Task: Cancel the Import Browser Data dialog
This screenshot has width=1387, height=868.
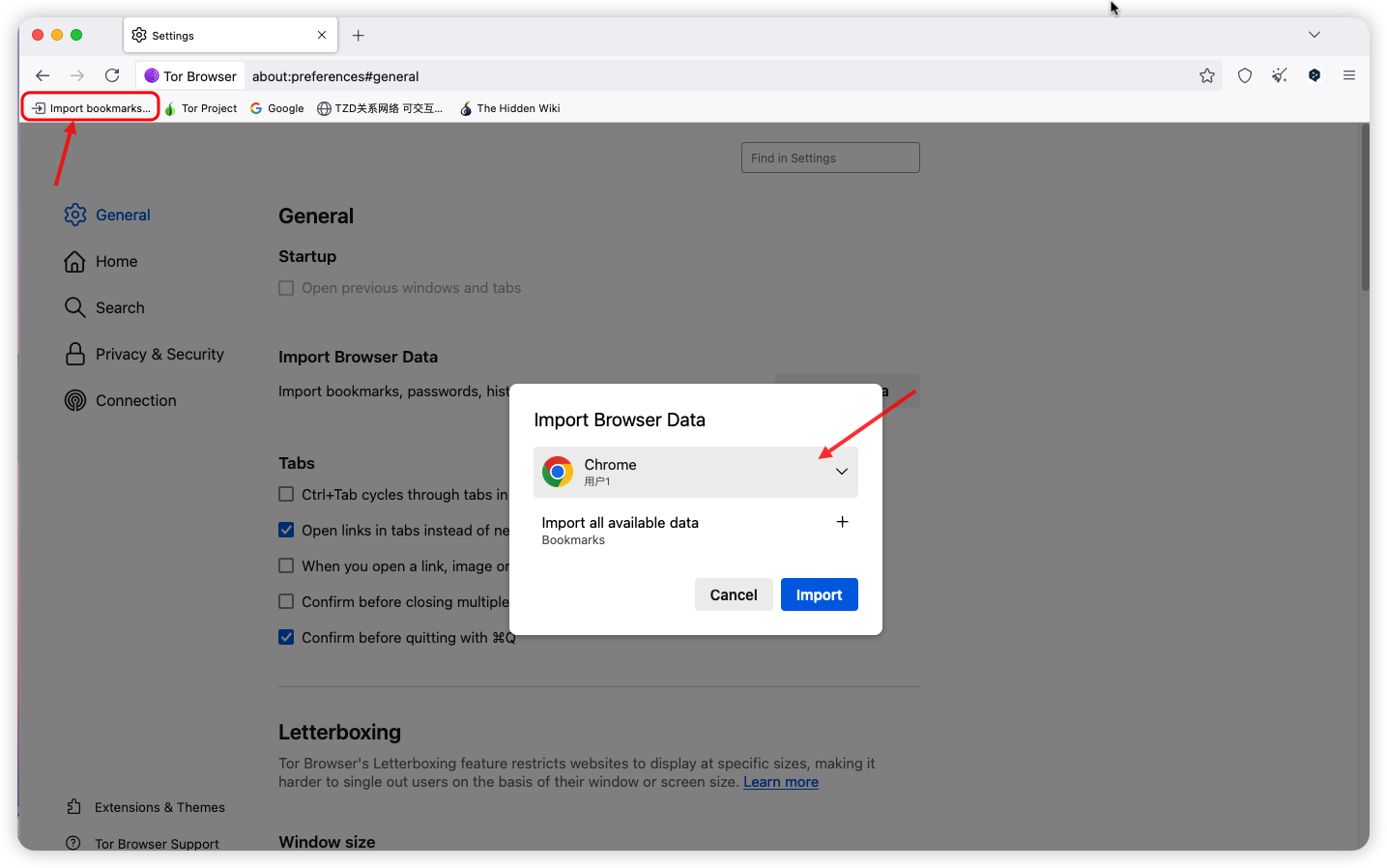Action: pos(734,594)
